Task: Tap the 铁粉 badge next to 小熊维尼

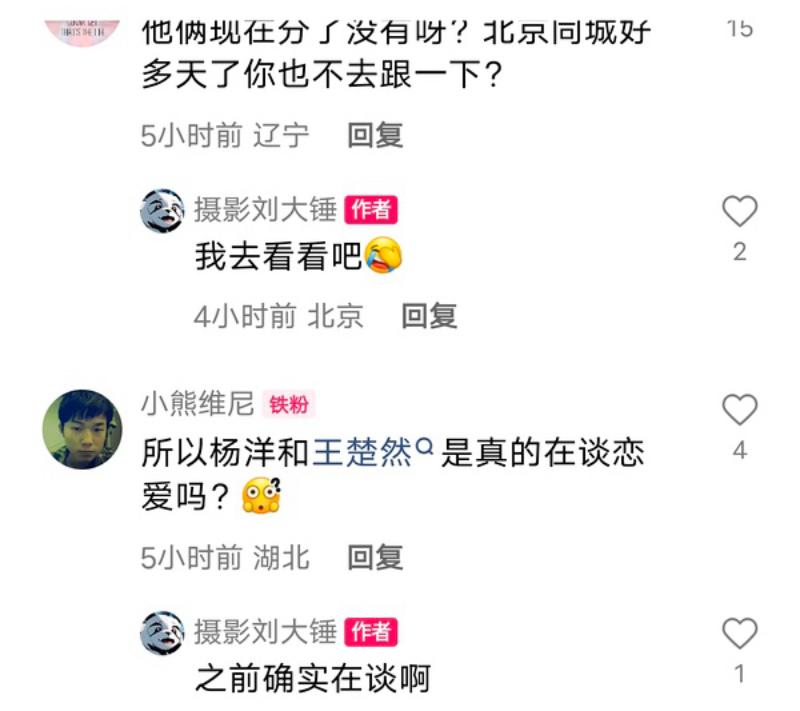Action: [289, 405]
